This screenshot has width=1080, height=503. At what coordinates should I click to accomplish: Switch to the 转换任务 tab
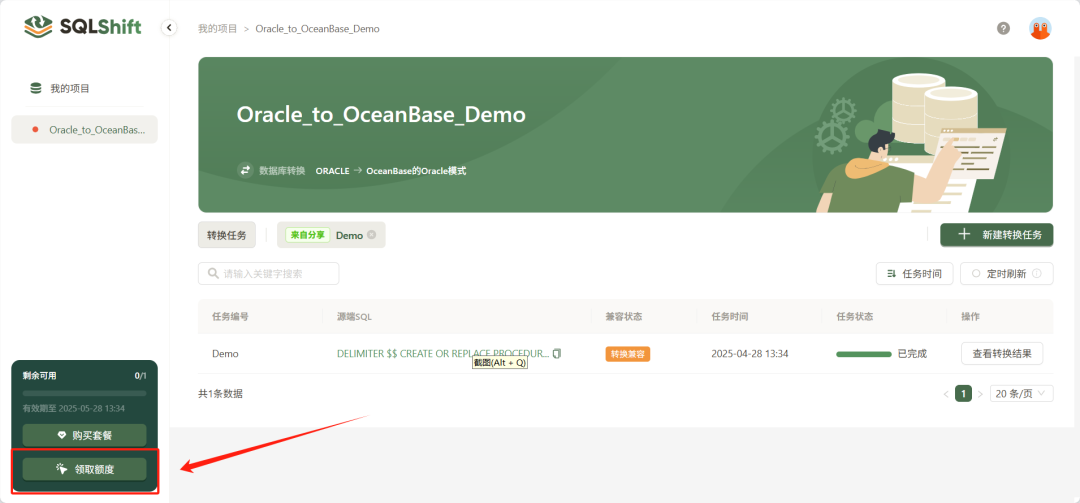coord(227,235)
